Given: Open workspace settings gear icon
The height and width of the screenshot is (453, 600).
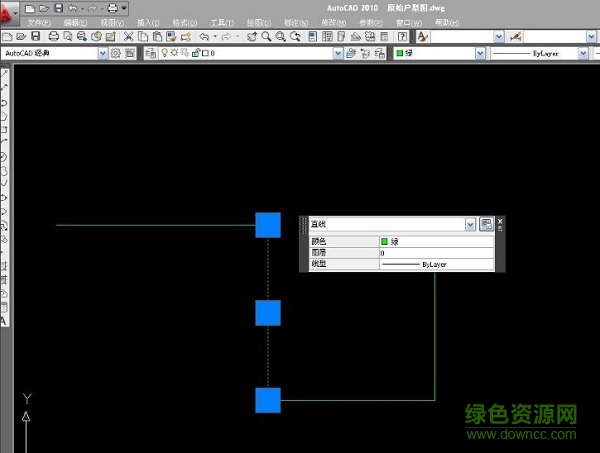Looking at the screenshot, I should pos(116,53).
